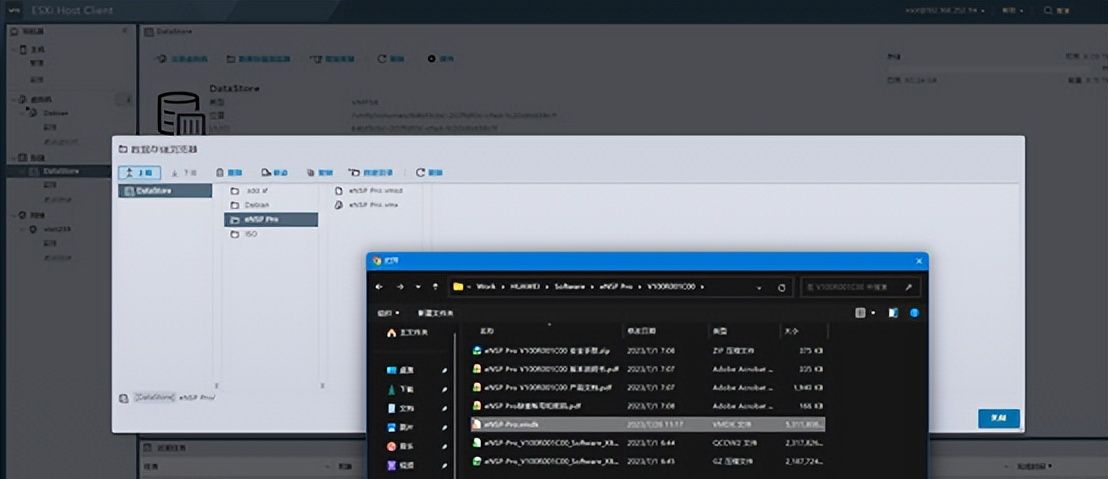Select DataStore in datastore browser left column
Viewport: 1108px width, 479px height.
pos(165,191)
